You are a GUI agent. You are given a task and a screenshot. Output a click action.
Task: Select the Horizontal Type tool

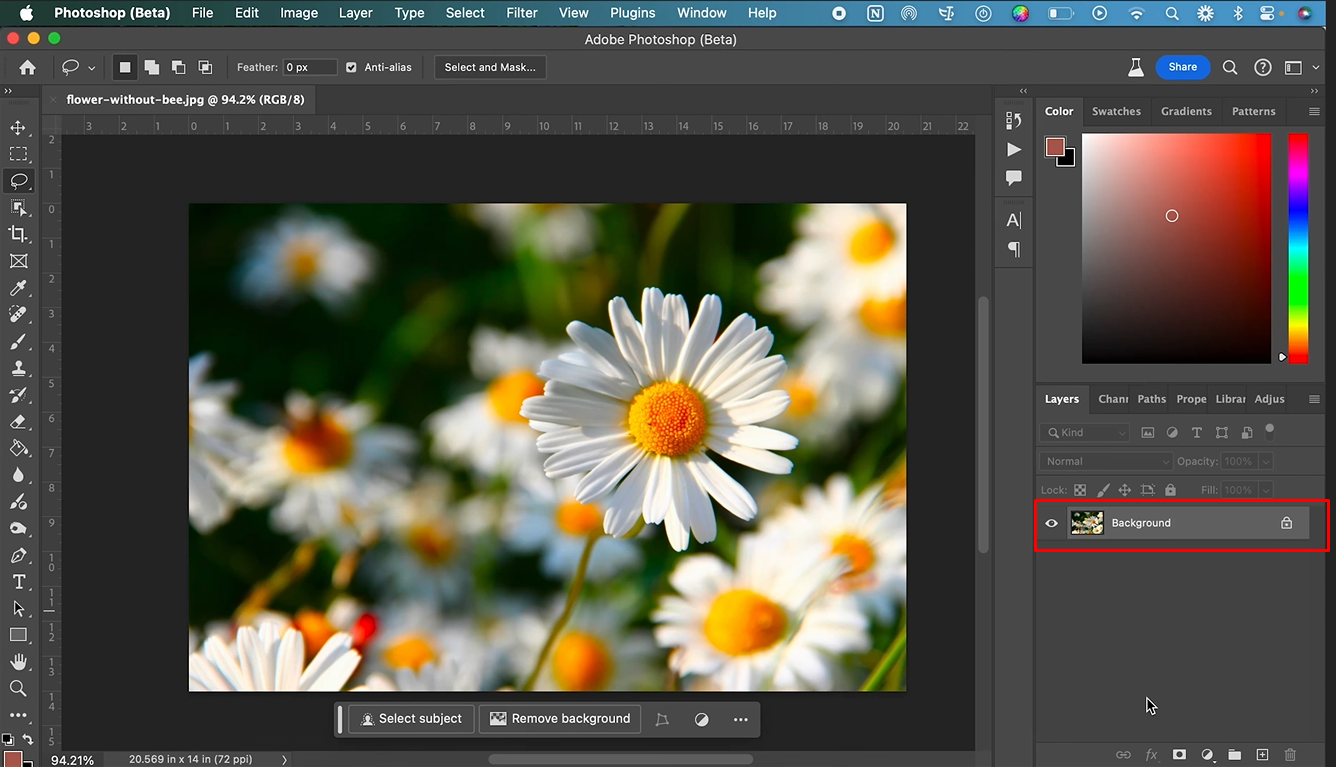pyautogui.click(x=19, y=581)
